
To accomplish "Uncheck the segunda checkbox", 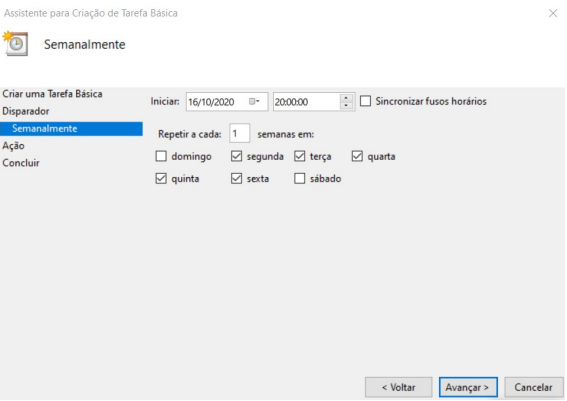I will click(x=236, y=156).
